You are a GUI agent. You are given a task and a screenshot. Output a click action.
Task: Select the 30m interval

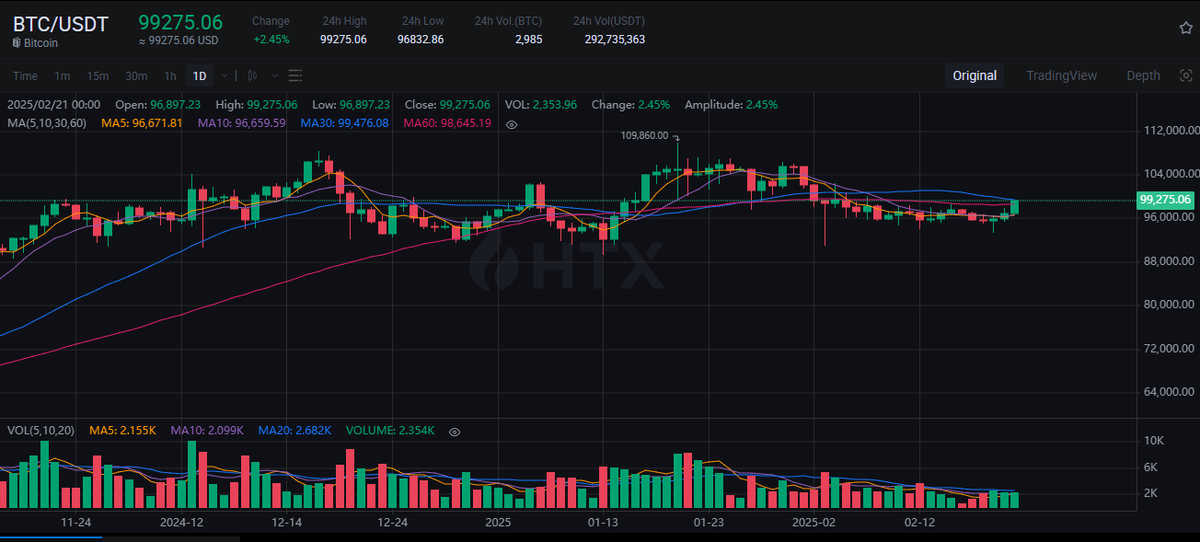point(136,76)
